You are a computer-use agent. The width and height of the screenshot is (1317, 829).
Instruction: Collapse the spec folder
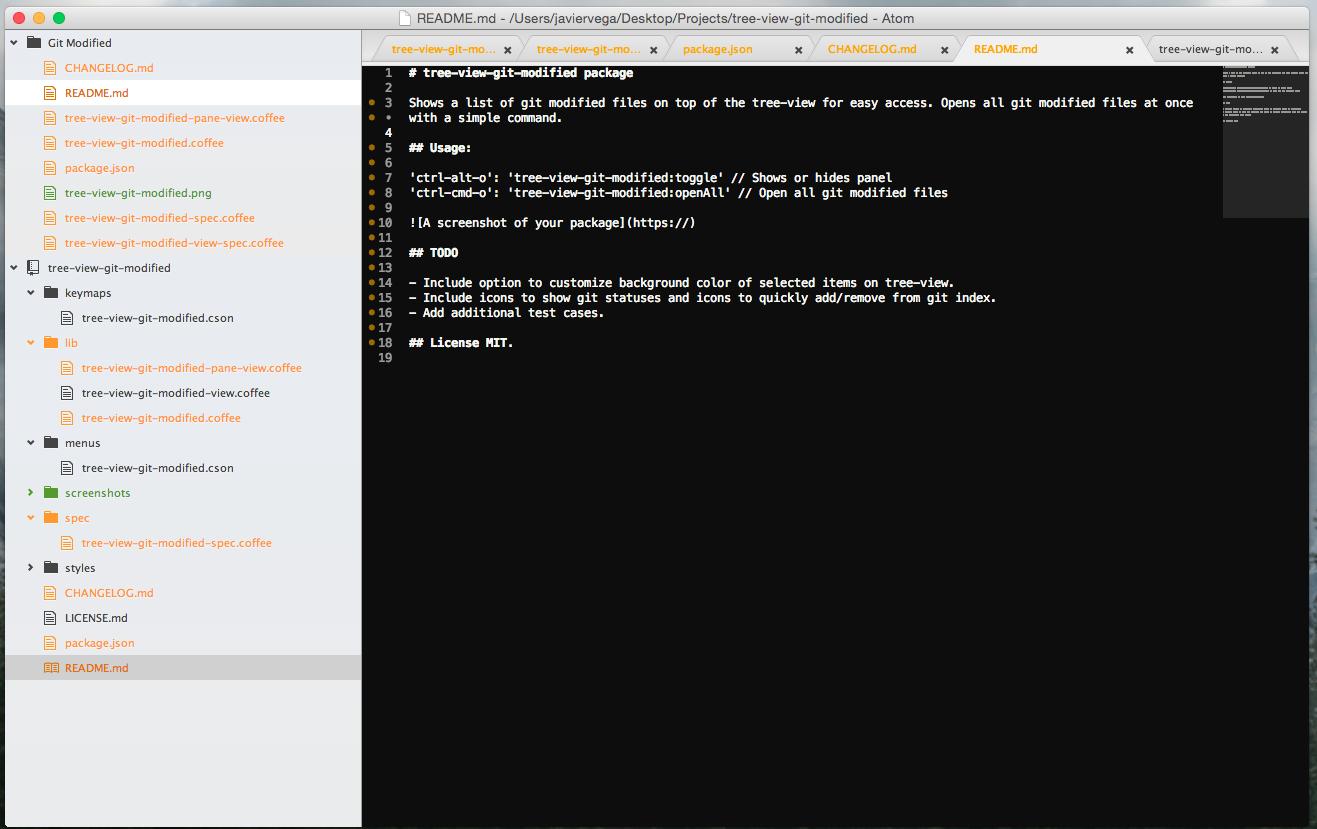(x=31, y=518)
